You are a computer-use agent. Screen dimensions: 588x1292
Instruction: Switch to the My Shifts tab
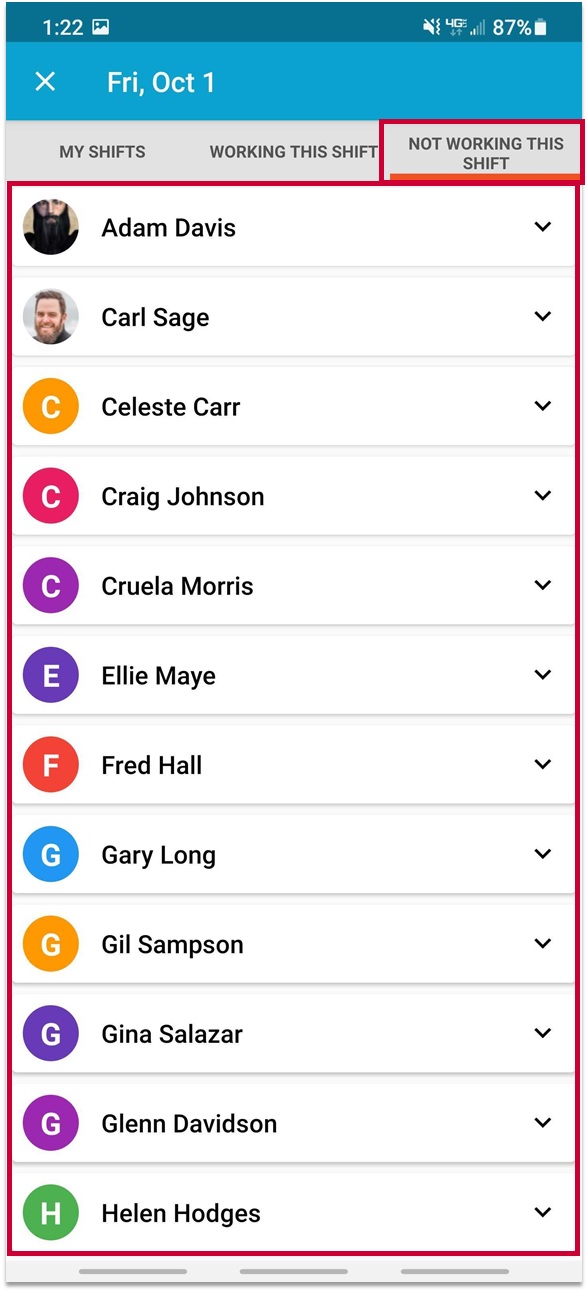pos(102,152)
